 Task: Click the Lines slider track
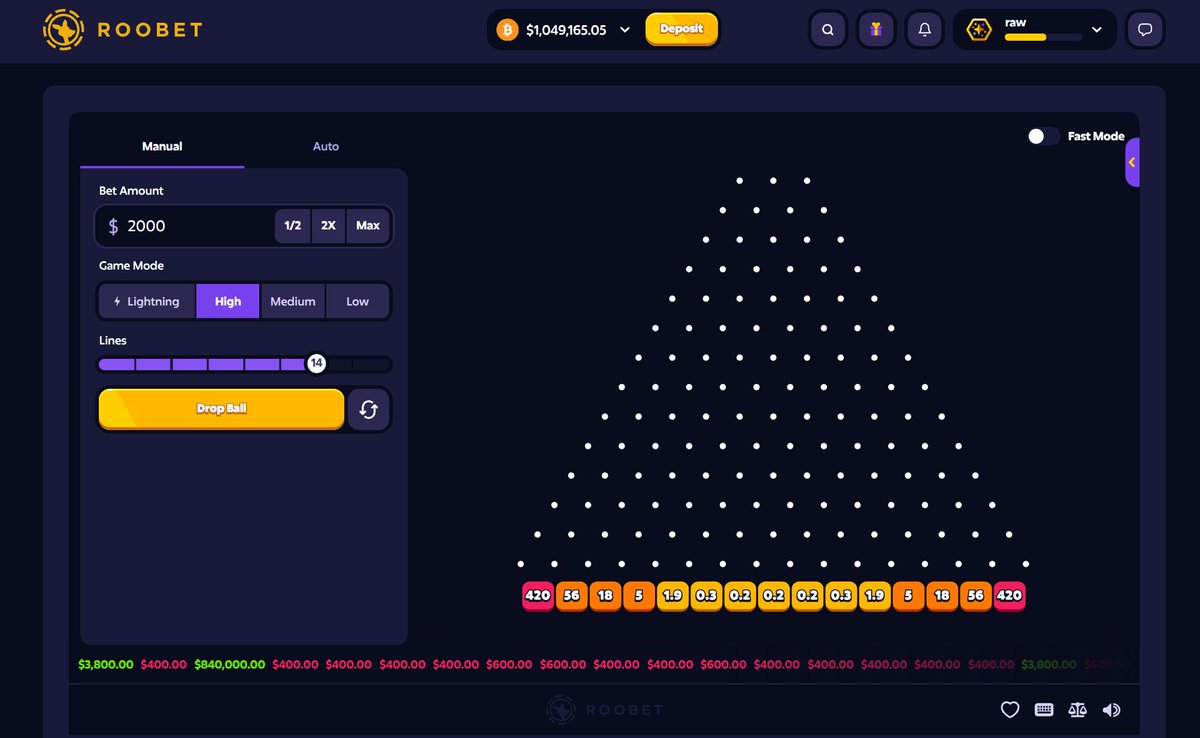tap(245, 364)
